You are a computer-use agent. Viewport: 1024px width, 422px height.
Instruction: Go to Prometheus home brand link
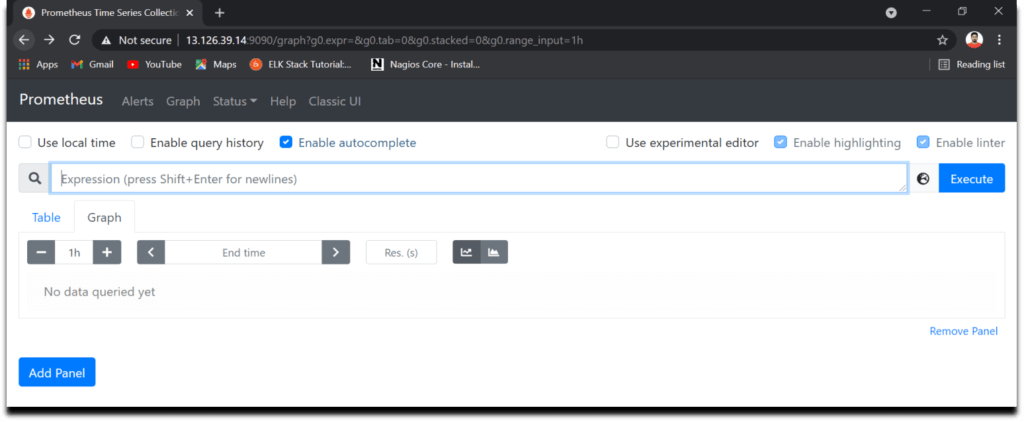(61, 99)
